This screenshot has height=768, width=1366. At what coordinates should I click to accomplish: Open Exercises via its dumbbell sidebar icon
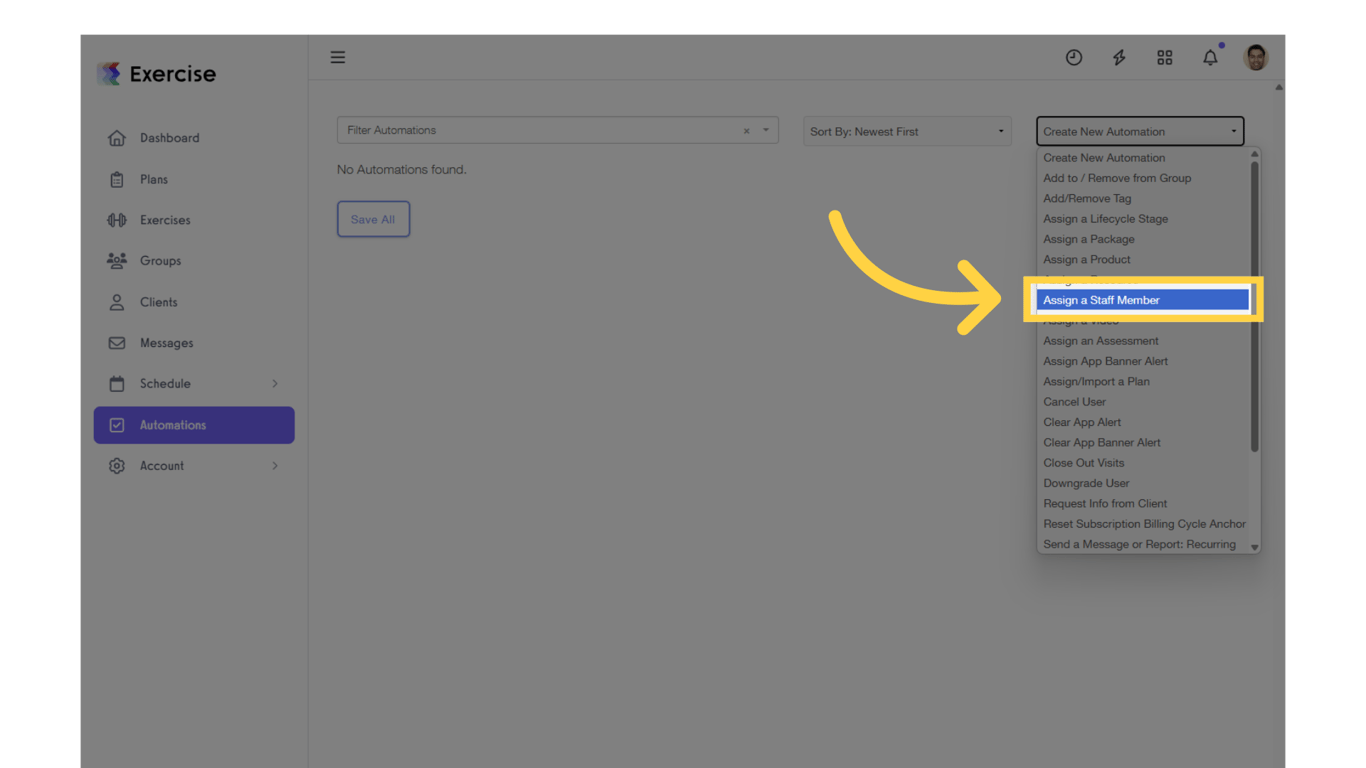coord(117,220)
